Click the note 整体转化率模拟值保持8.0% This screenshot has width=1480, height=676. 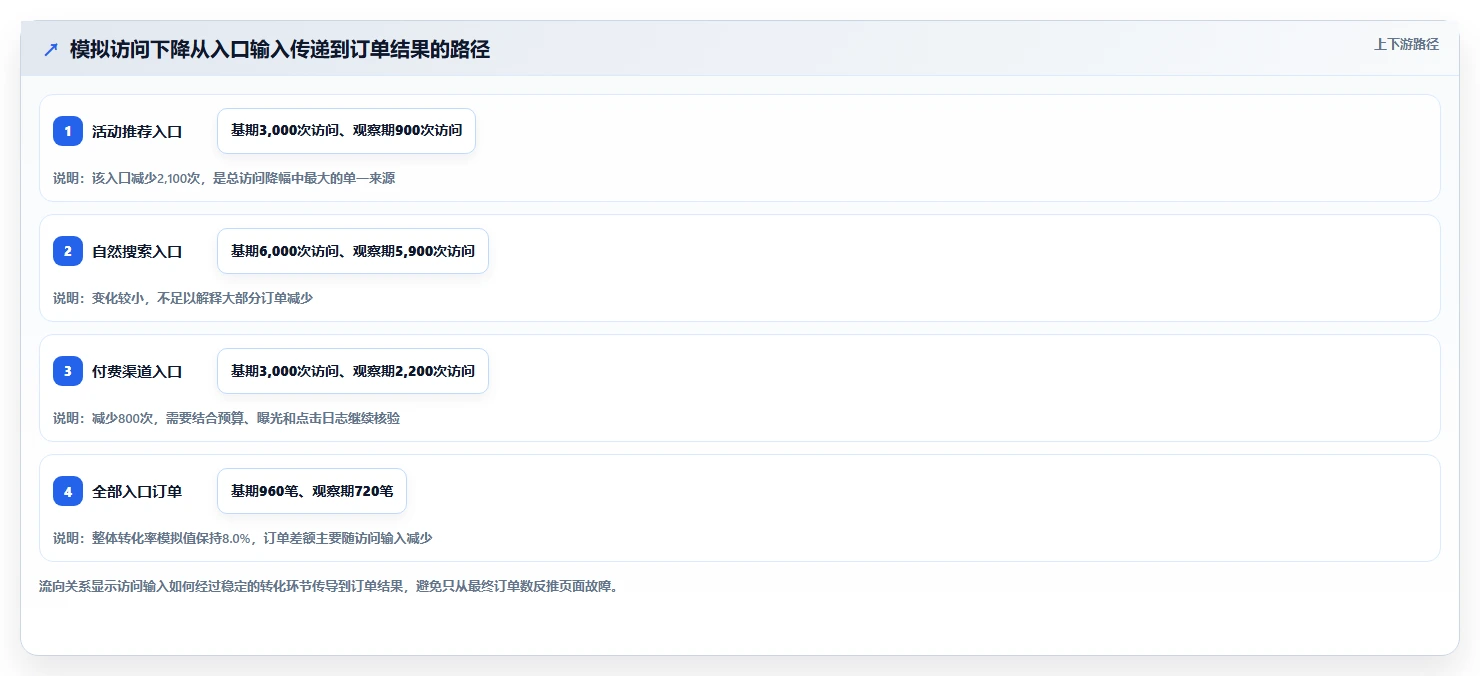[x=243, y=538]
